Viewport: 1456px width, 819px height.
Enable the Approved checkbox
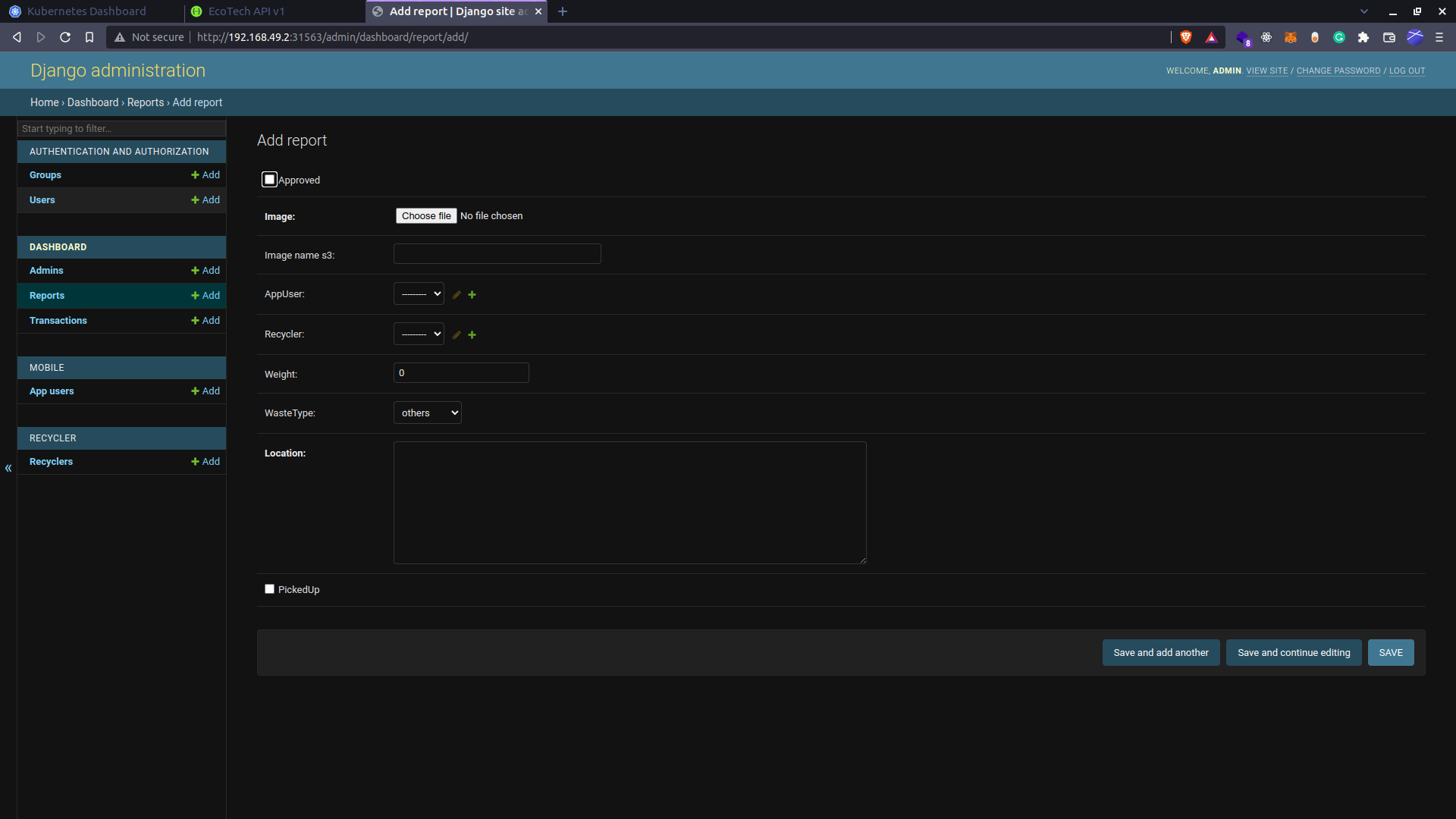point(269,180)
